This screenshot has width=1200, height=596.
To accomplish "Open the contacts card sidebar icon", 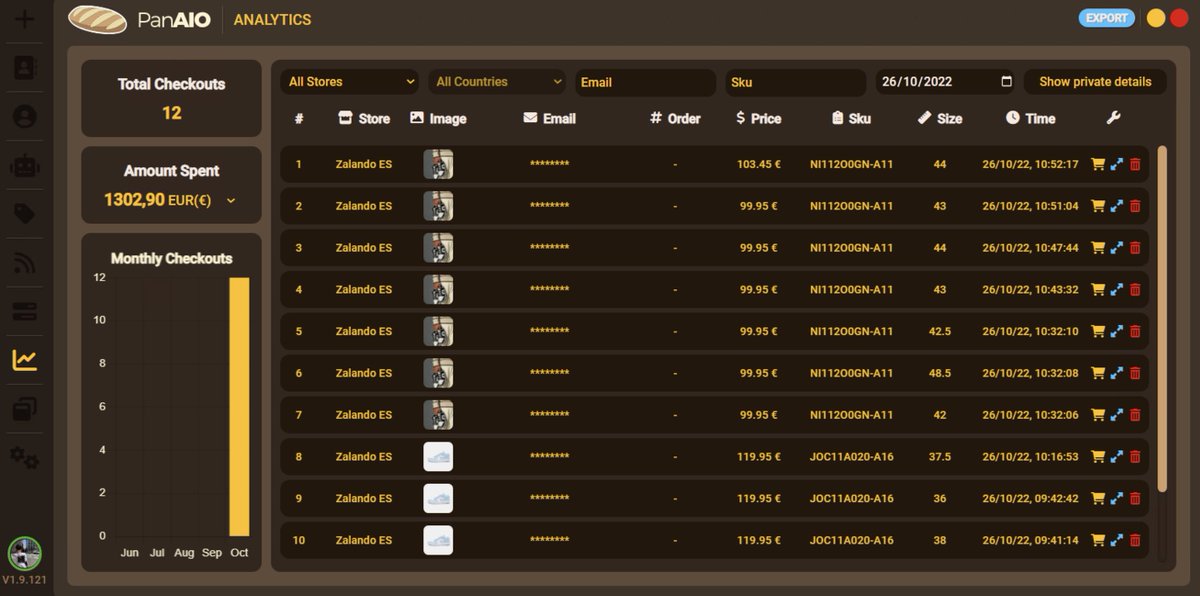I will (25, 68).
